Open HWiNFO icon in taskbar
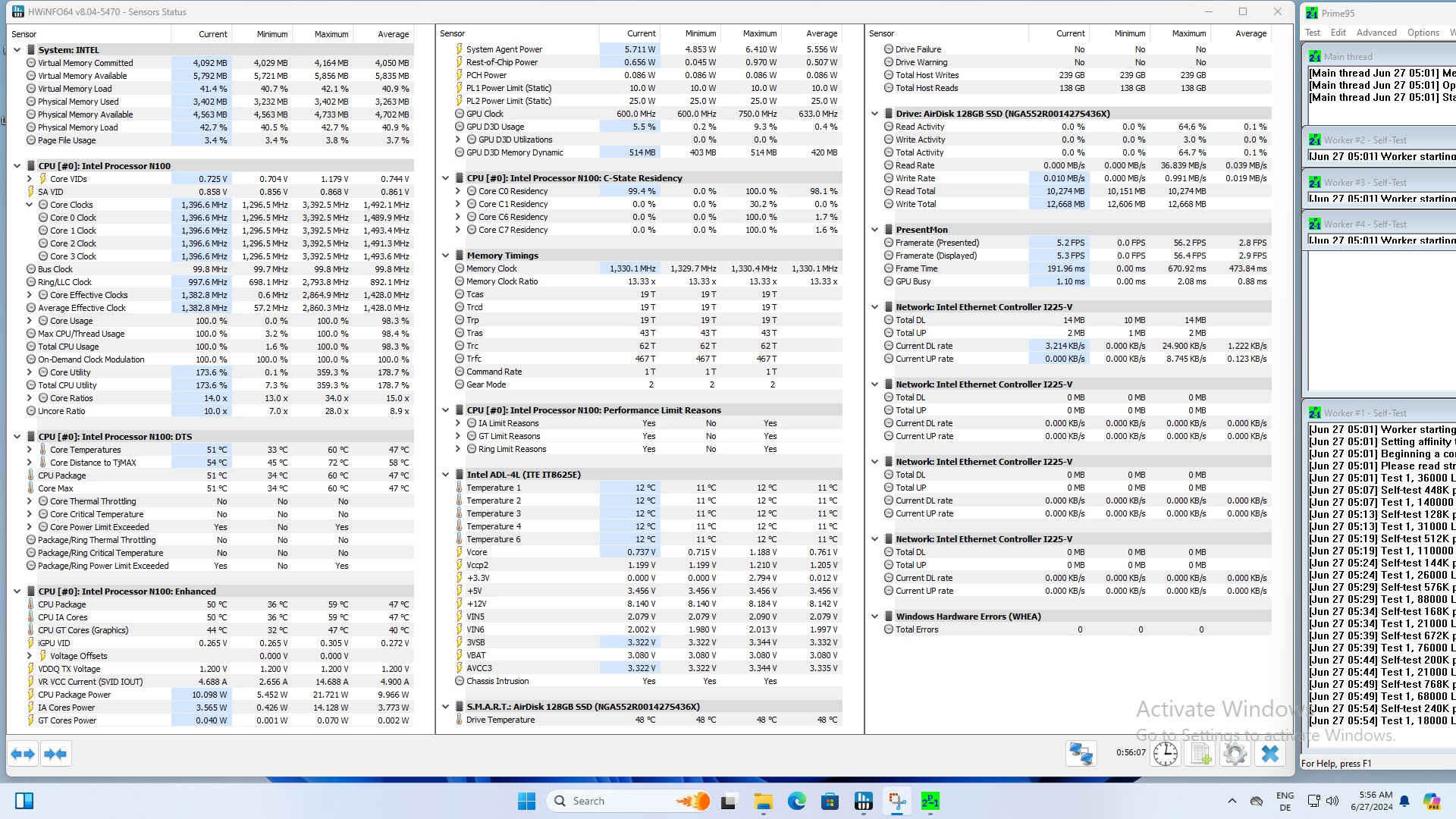Image resolution: width=1456 pixels, height=819 pixels. [863, 801]
